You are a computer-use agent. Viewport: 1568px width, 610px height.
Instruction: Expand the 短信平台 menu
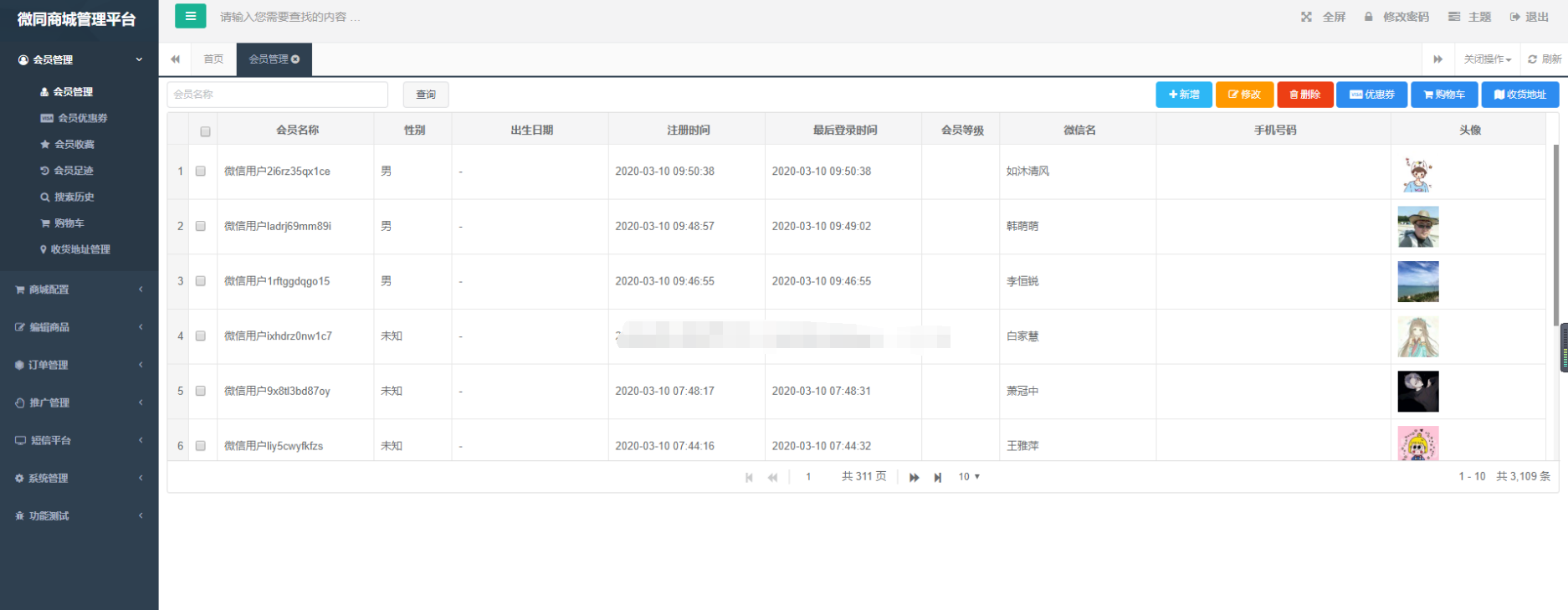pos(79,440)
